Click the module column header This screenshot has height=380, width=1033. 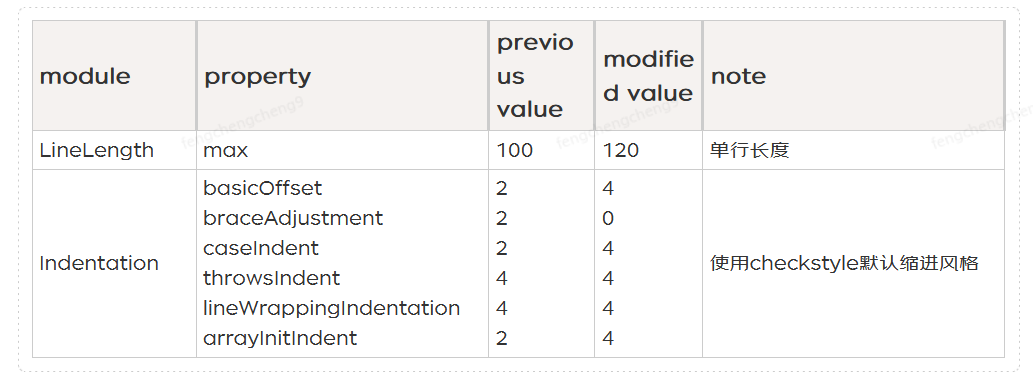point(115,76)
